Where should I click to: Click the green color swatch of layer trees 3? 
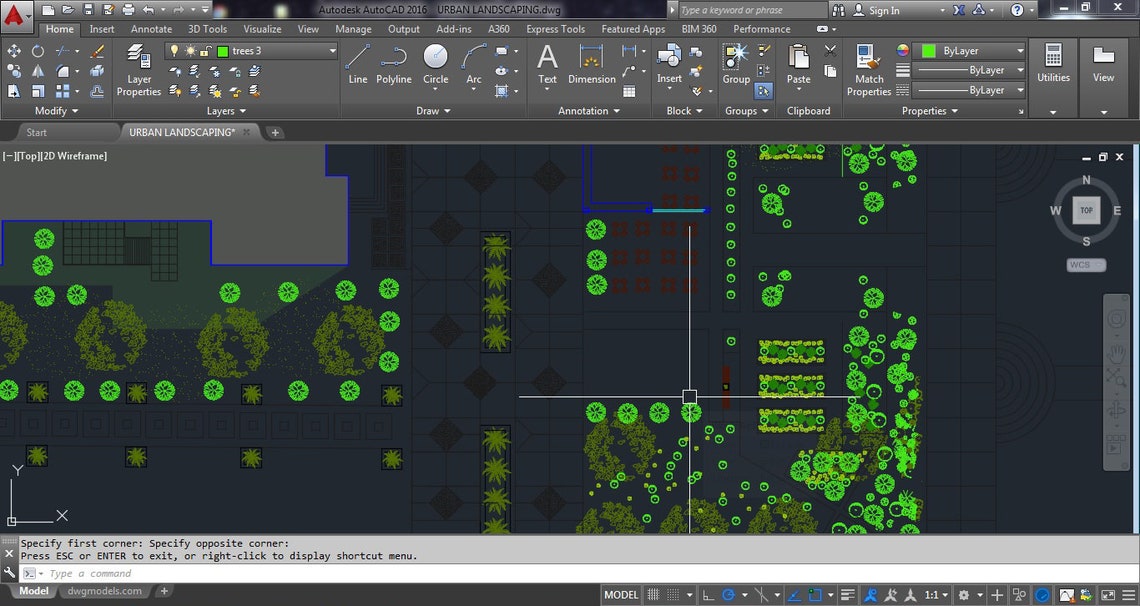[x=222, y=51]
